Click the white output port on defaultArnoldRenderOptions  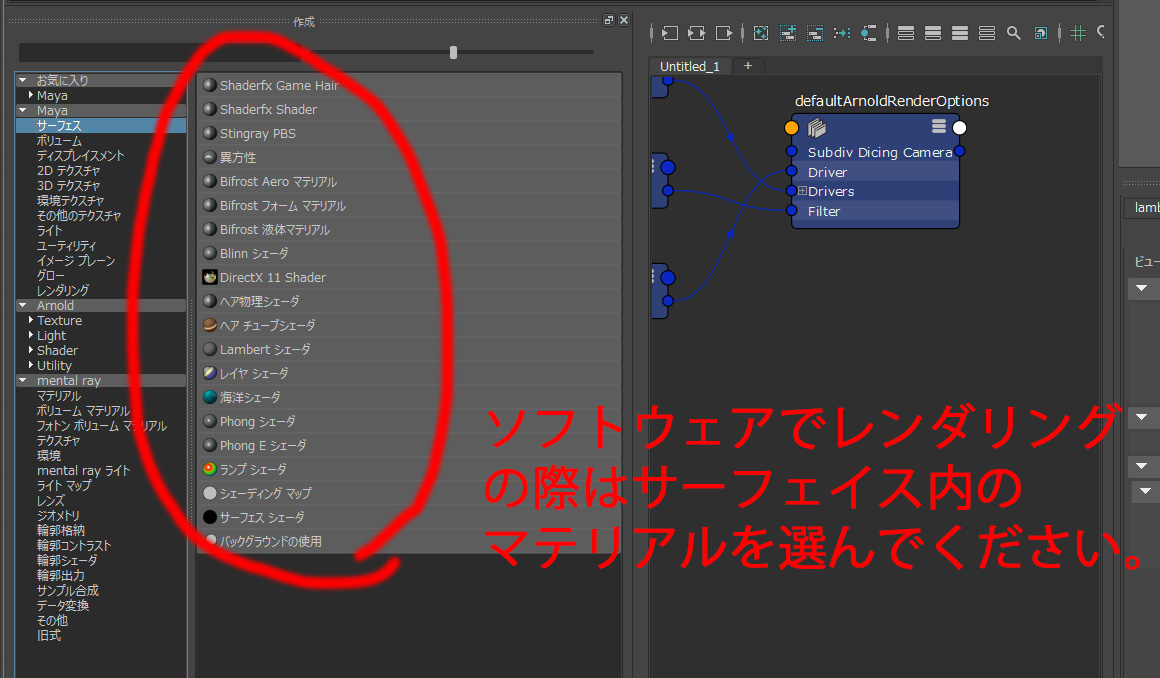coord(960,128)
